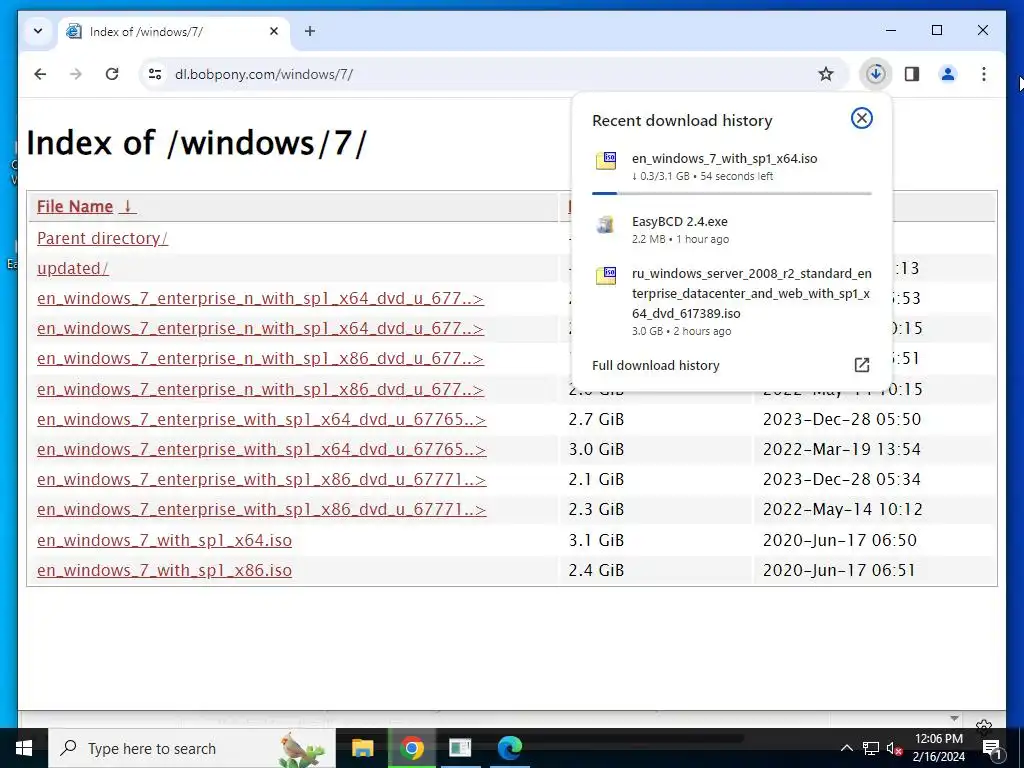Viewport: 1024px width, 768px height.
Task: Open File Explorer from the taskbar
Action: point(362,748)
